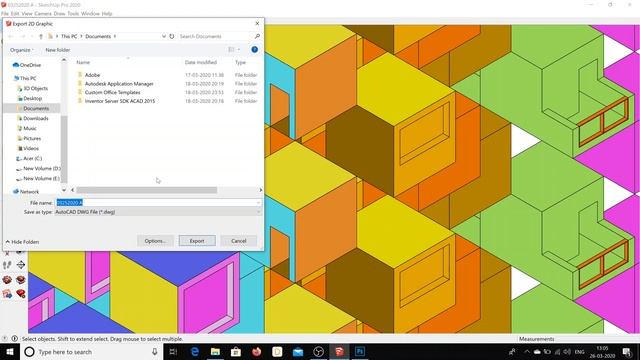Open SketchUp File menu
Screen dimensions: 640x360
pyautogui.click(x=5, y=13)
